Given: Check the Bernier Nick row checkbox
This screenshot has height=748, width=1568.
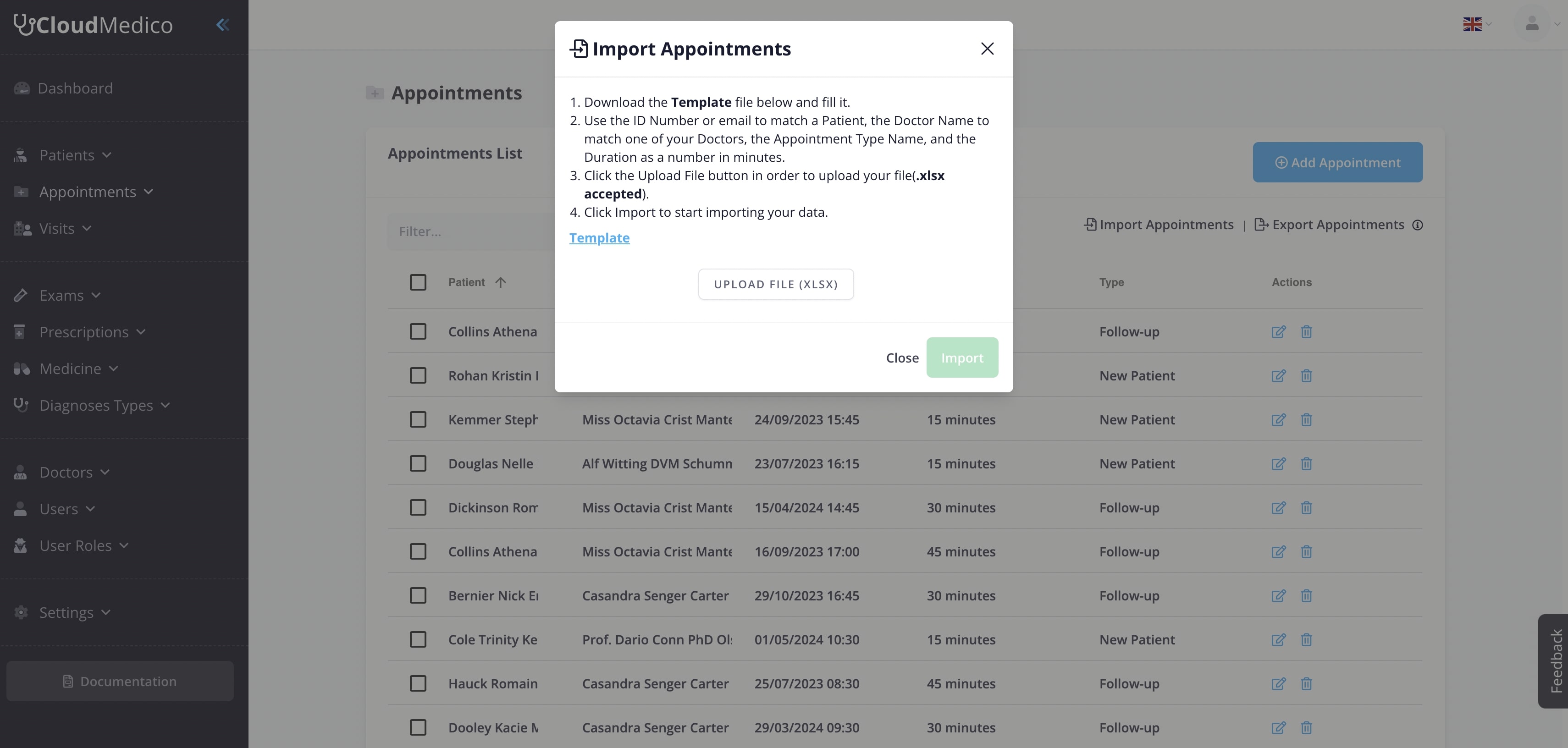Looking at the screenshot, I should pos(418,595).
